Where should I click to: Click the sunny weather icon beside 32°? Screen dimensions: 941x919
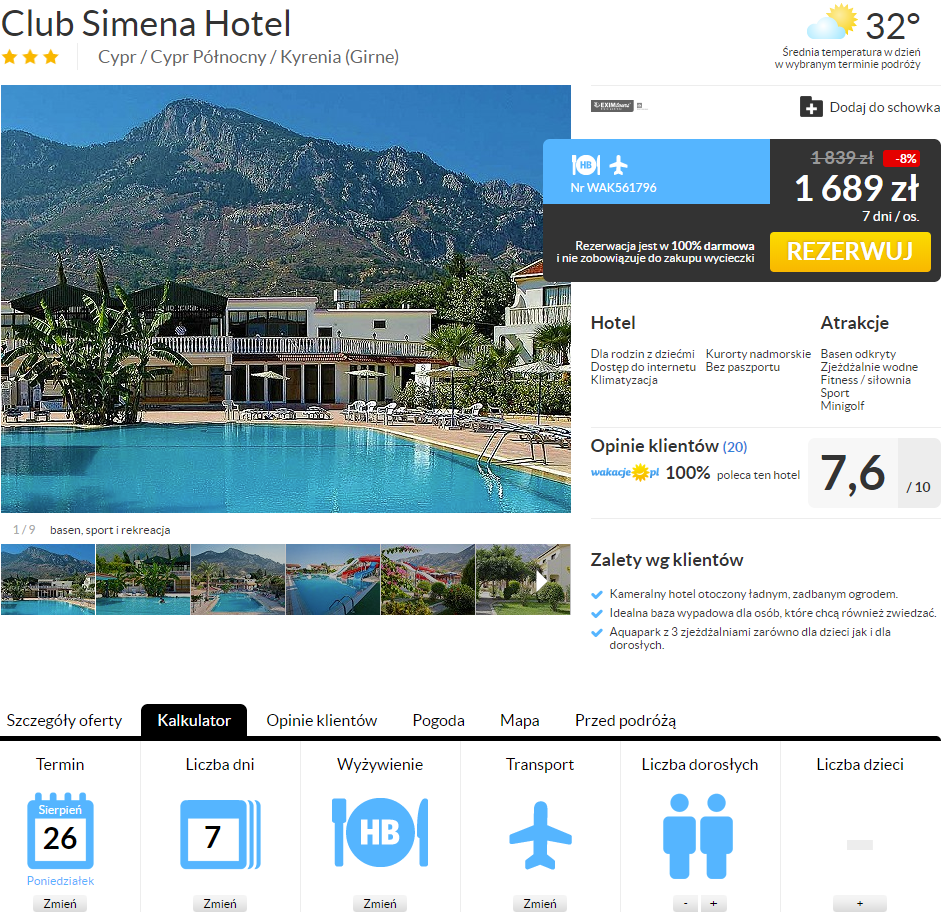[832, 22]
